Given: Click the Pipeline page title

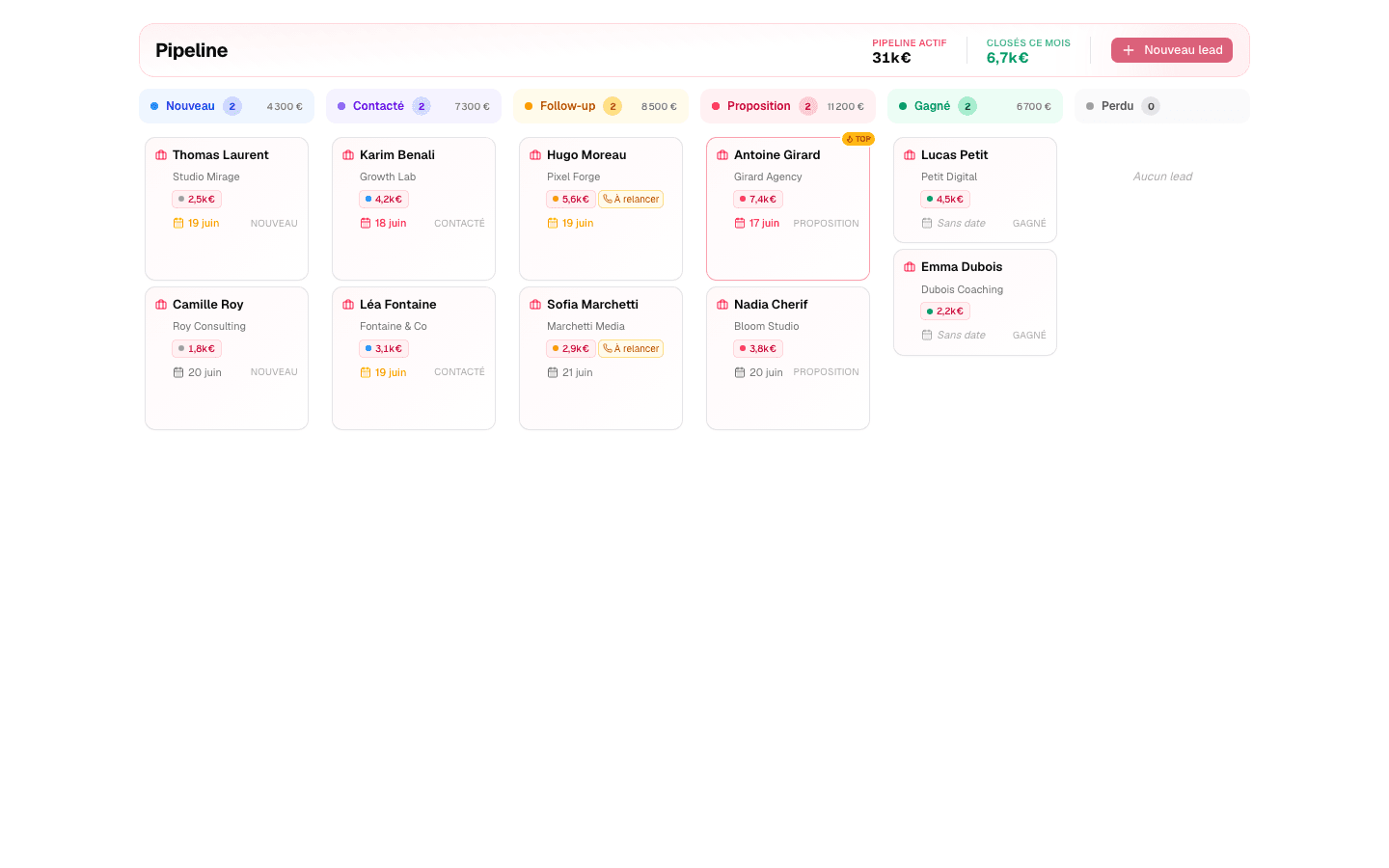Looking at the screenshot, I should coord(192,50).
